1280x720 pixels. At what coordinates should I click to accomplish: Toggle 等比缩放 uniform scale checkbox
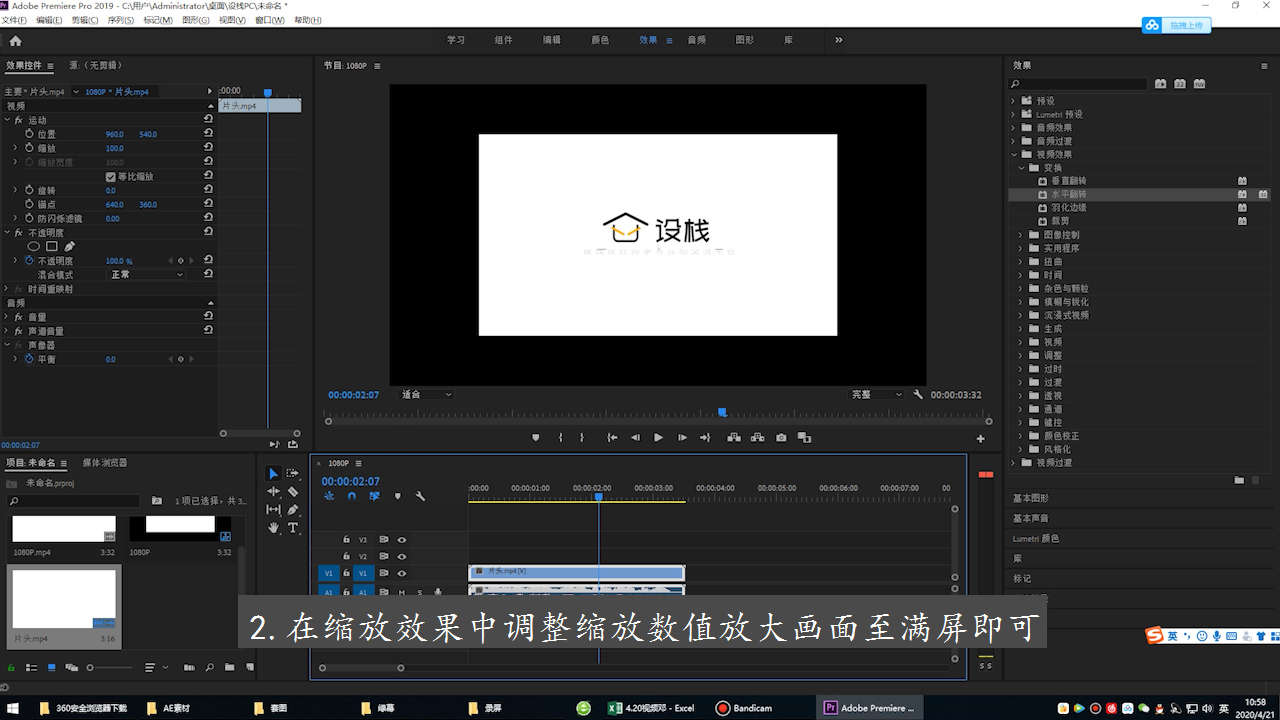(x=111, y=176)
